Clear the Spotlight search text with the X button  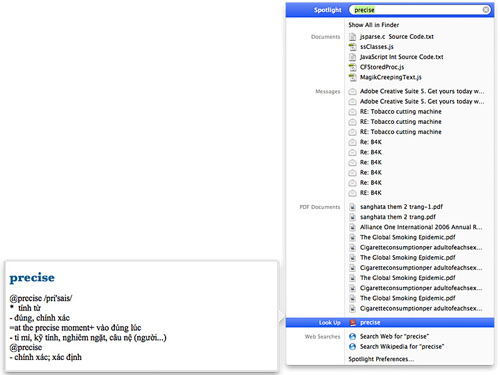pos(486,10)
